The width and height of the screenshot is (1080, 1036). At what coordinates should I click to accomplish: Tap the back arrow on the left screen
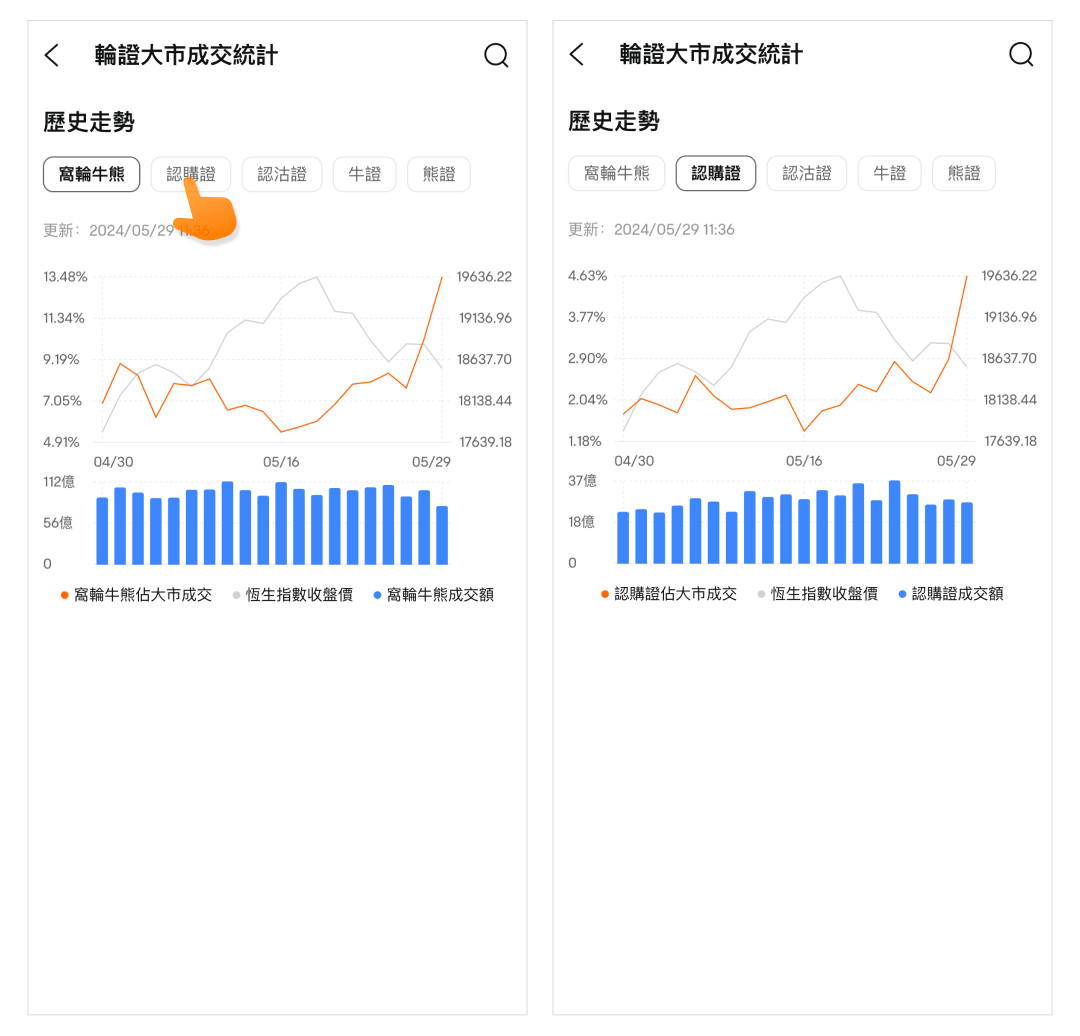[52, 55]
